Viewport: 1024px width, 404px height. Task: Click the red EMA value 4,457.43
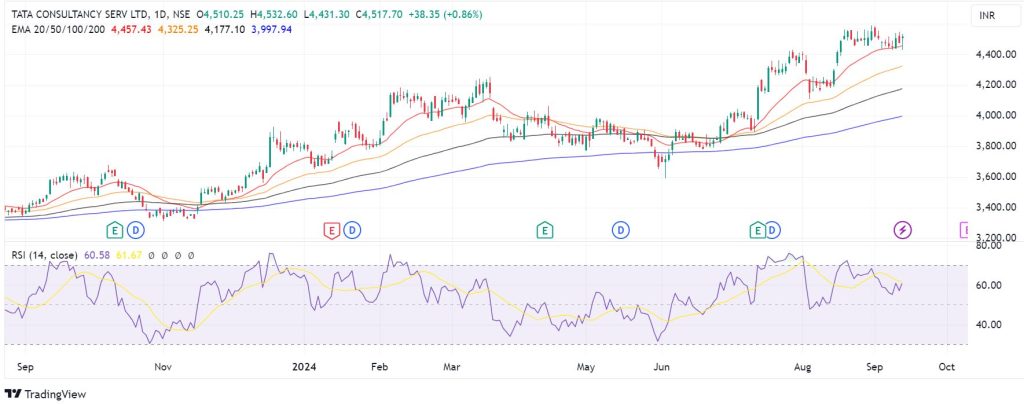click(132, 29)
